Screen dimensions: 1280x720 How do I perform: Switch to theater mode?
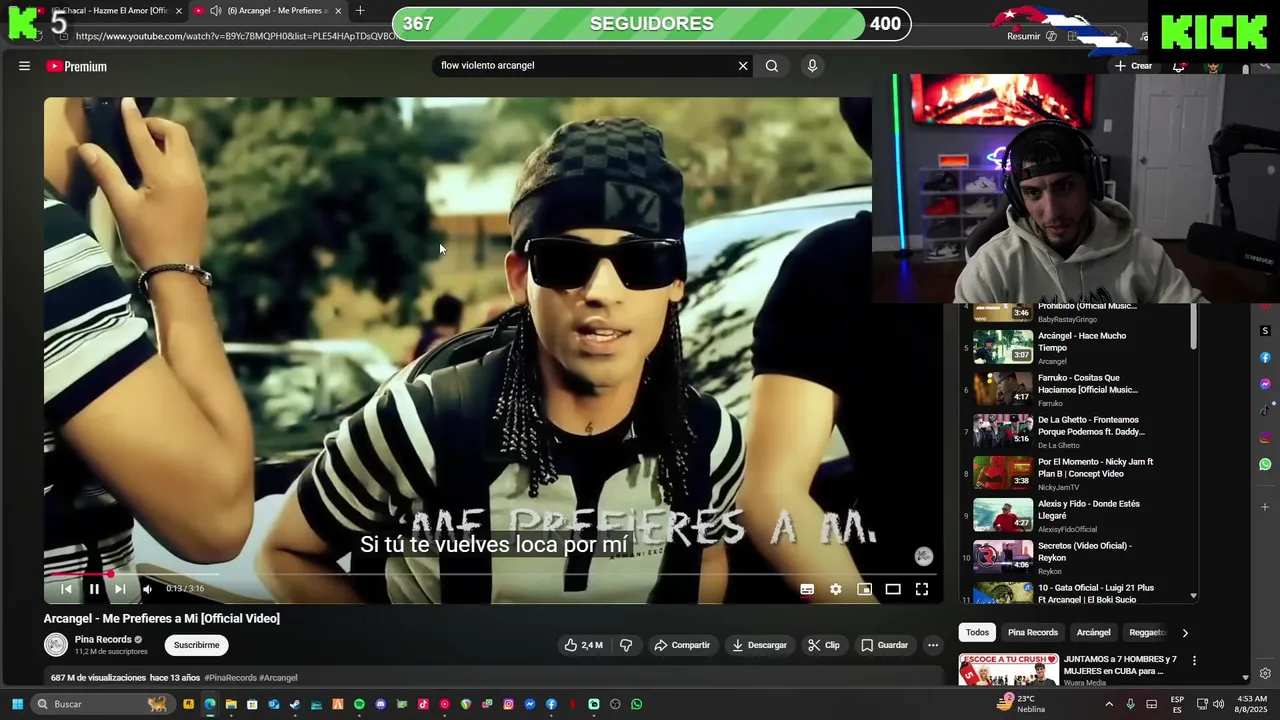(893, 589)
